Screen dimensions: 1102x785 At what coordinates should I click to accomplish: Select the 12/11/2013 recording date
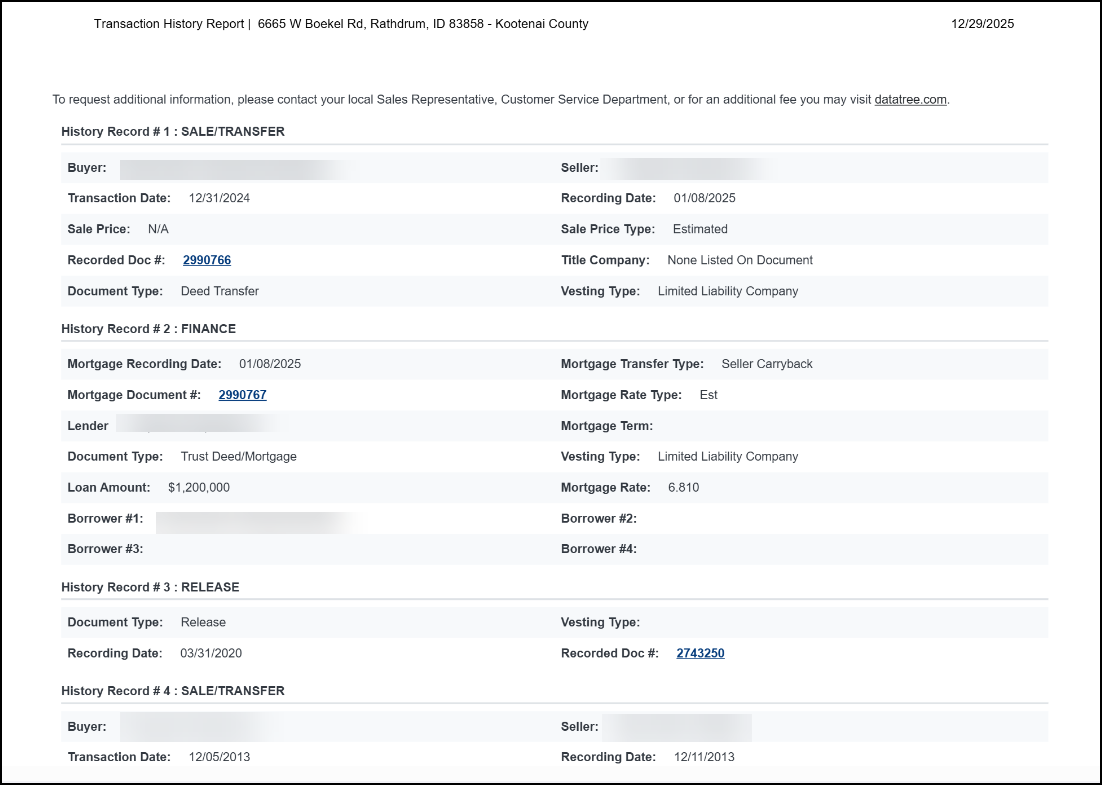click(x=704, y=757)
